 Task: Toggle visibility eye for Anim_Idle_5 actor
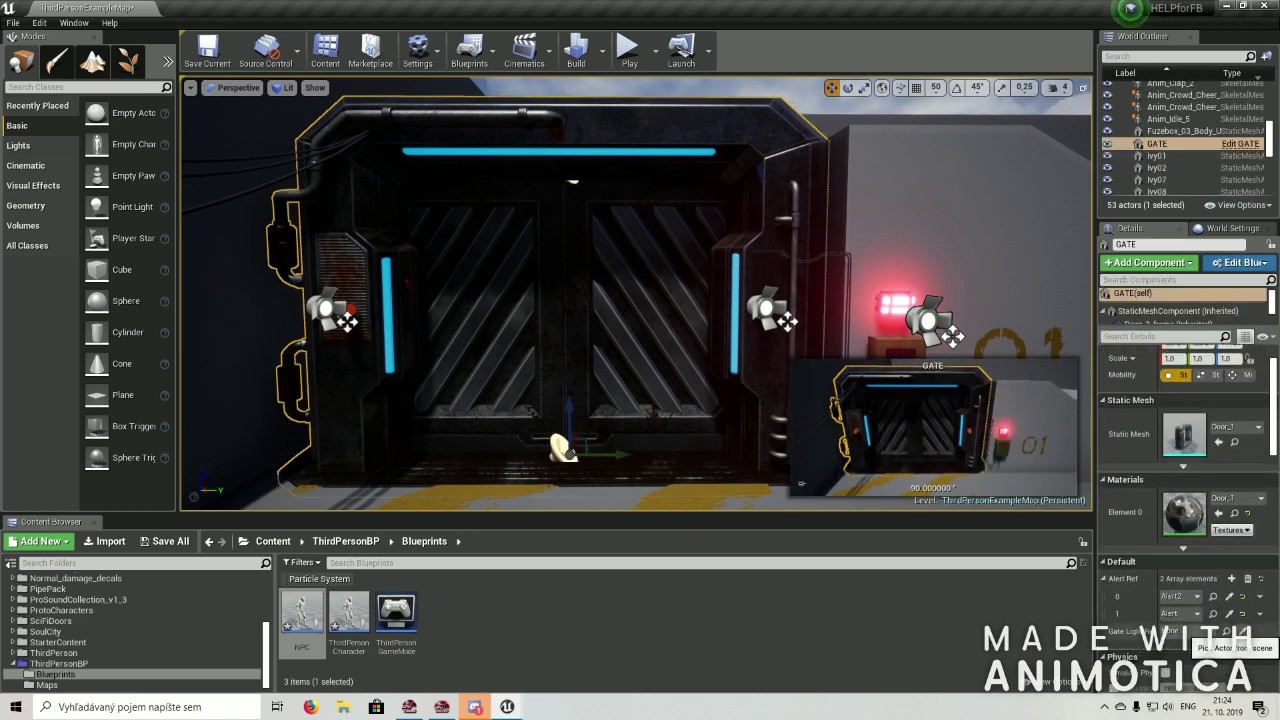click(x=1106, y=119)
